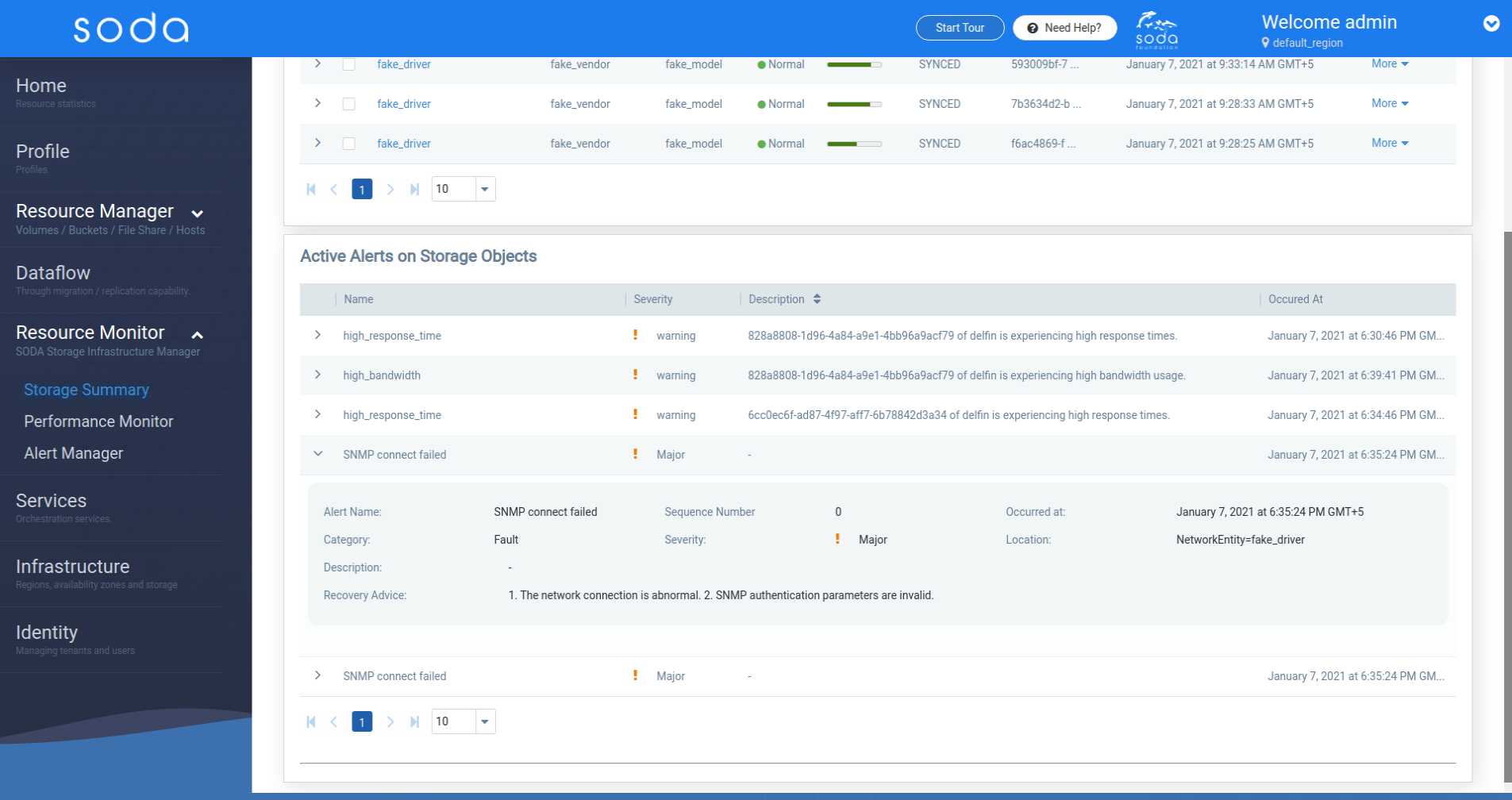This screenshot has width=1512, height=800.
Task: Click the soda logo in header
Action: coord(132,28)
